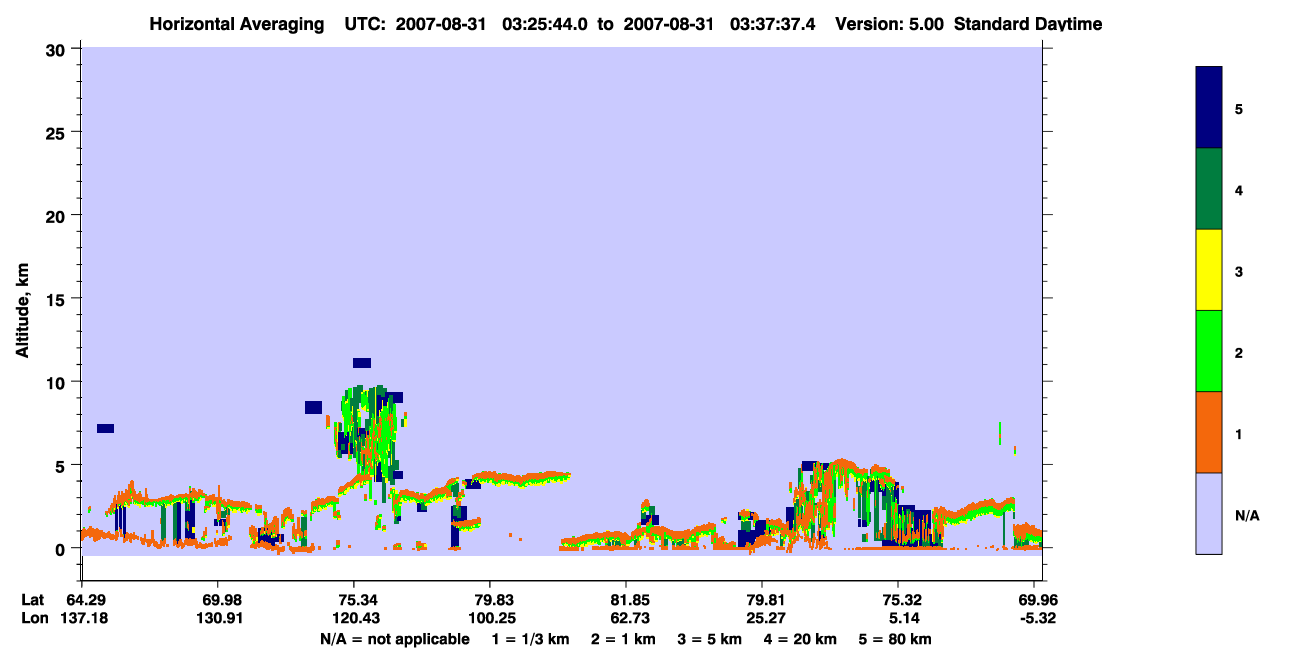Click the end time '03:37:37.4'
The image size is (1300, 667).
point(772,24)
